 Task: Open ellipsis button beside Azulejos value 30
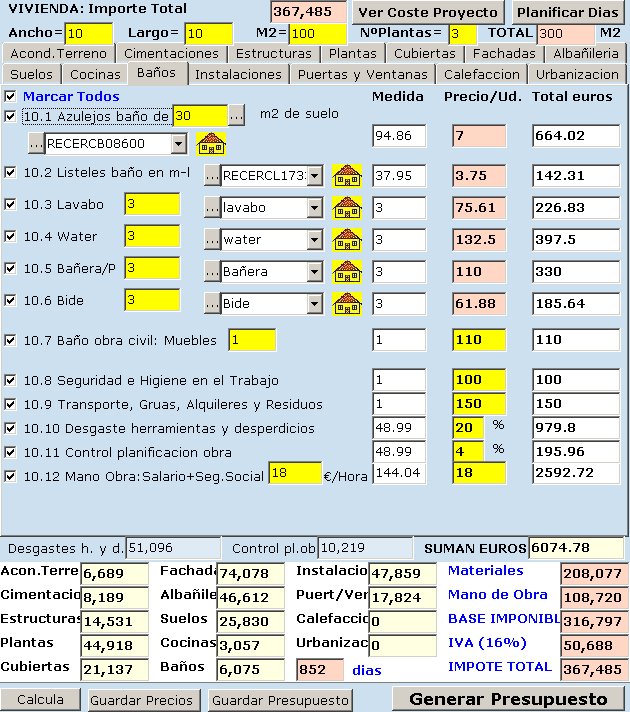pyautogui.click(x=236, y=116)
